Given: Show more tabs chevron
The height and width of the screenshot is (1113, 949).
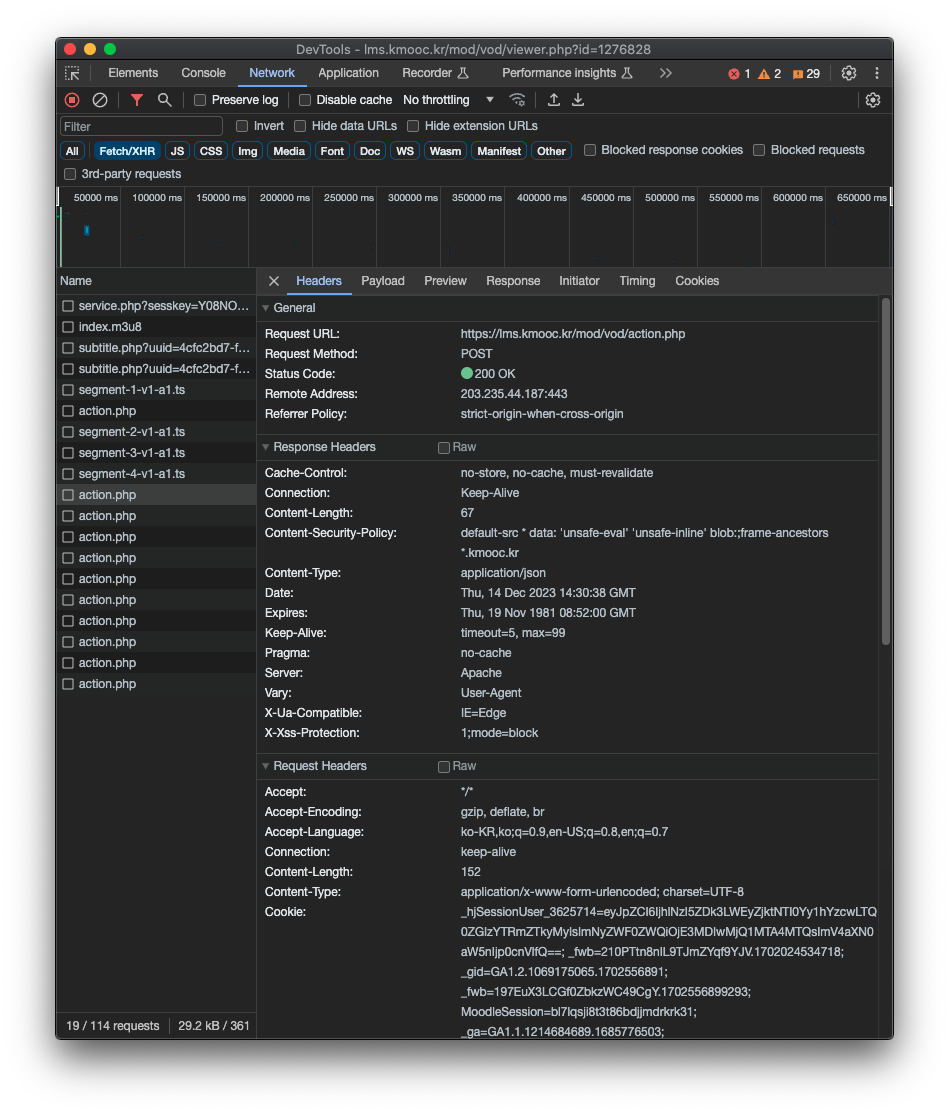Looking at the screenshot, I should point(665,73).
